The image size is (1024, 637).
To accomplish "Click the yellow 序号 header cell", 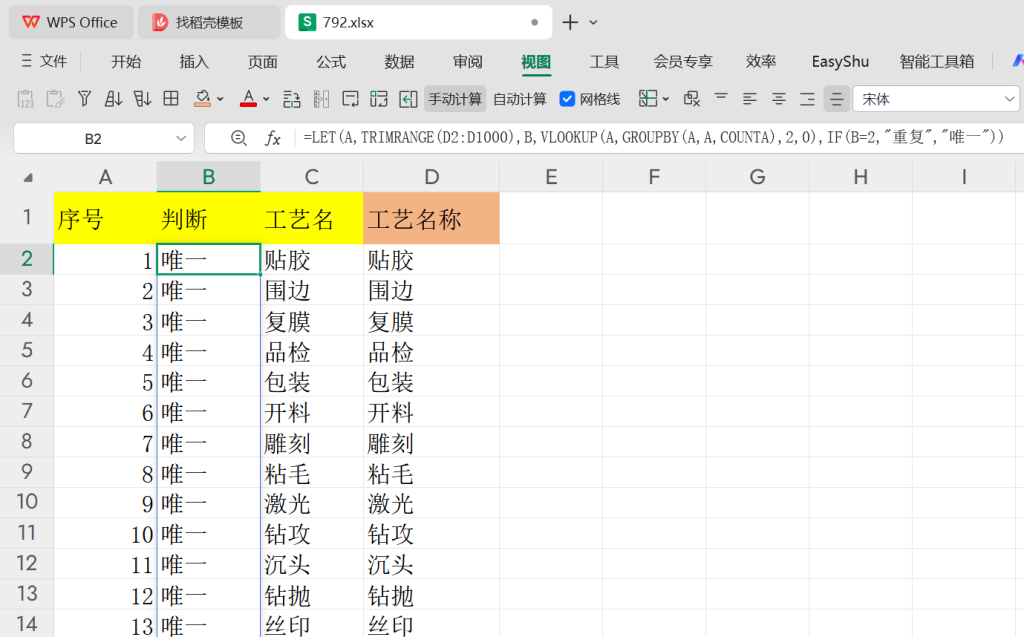I will tap(105, 218).
